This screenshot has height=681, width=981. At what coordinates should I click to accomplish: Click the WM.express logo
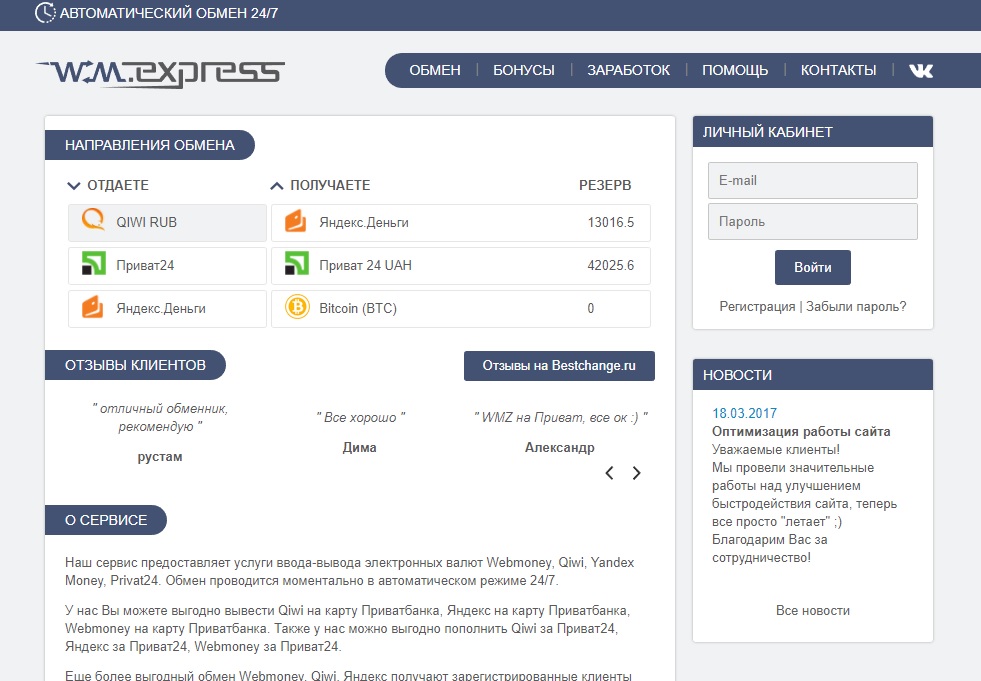click(161, 72)
